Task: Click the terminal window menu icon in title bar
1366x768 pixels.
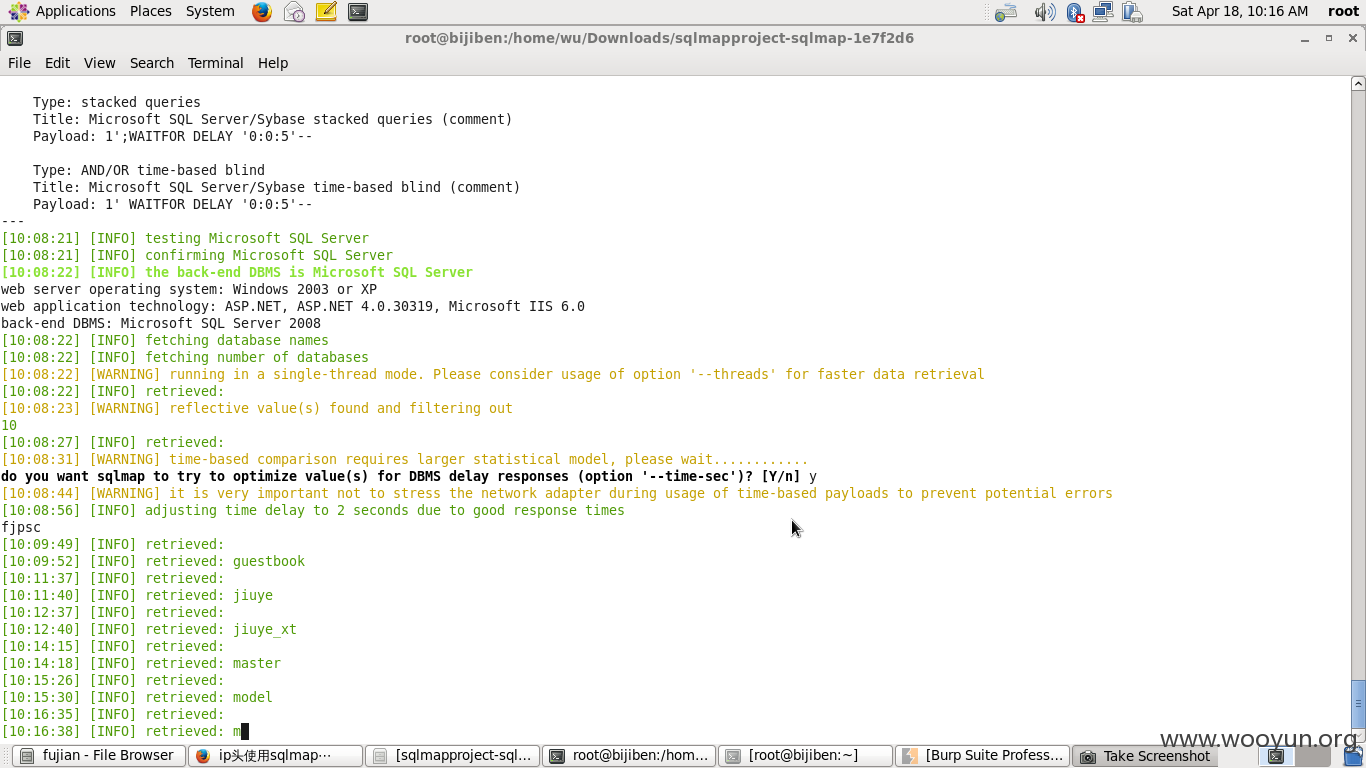Action: [14, 38]
